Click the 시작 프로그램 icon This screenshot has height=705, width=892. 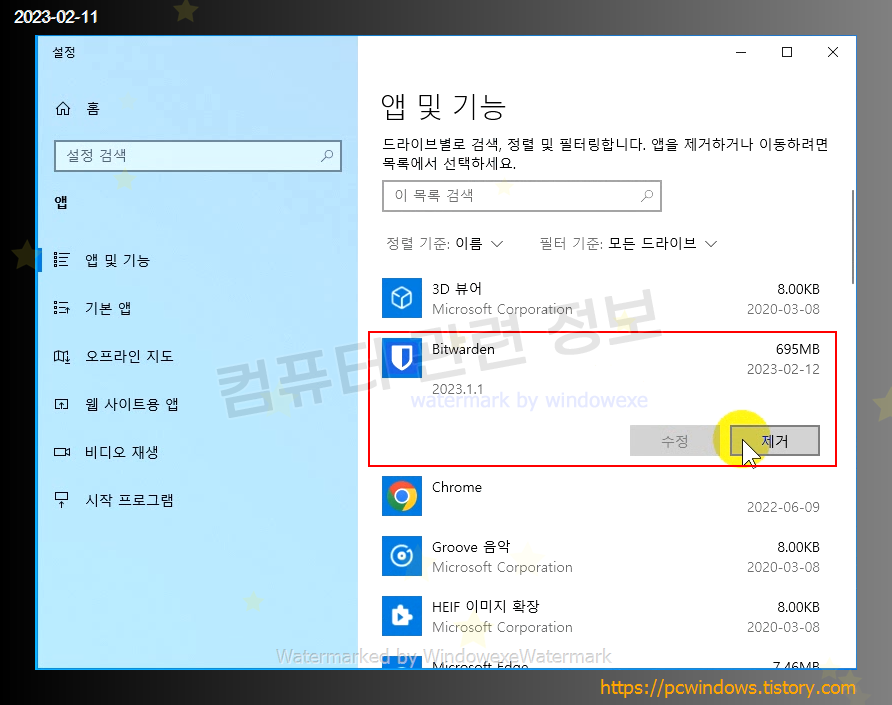click(x=61, y=500)
